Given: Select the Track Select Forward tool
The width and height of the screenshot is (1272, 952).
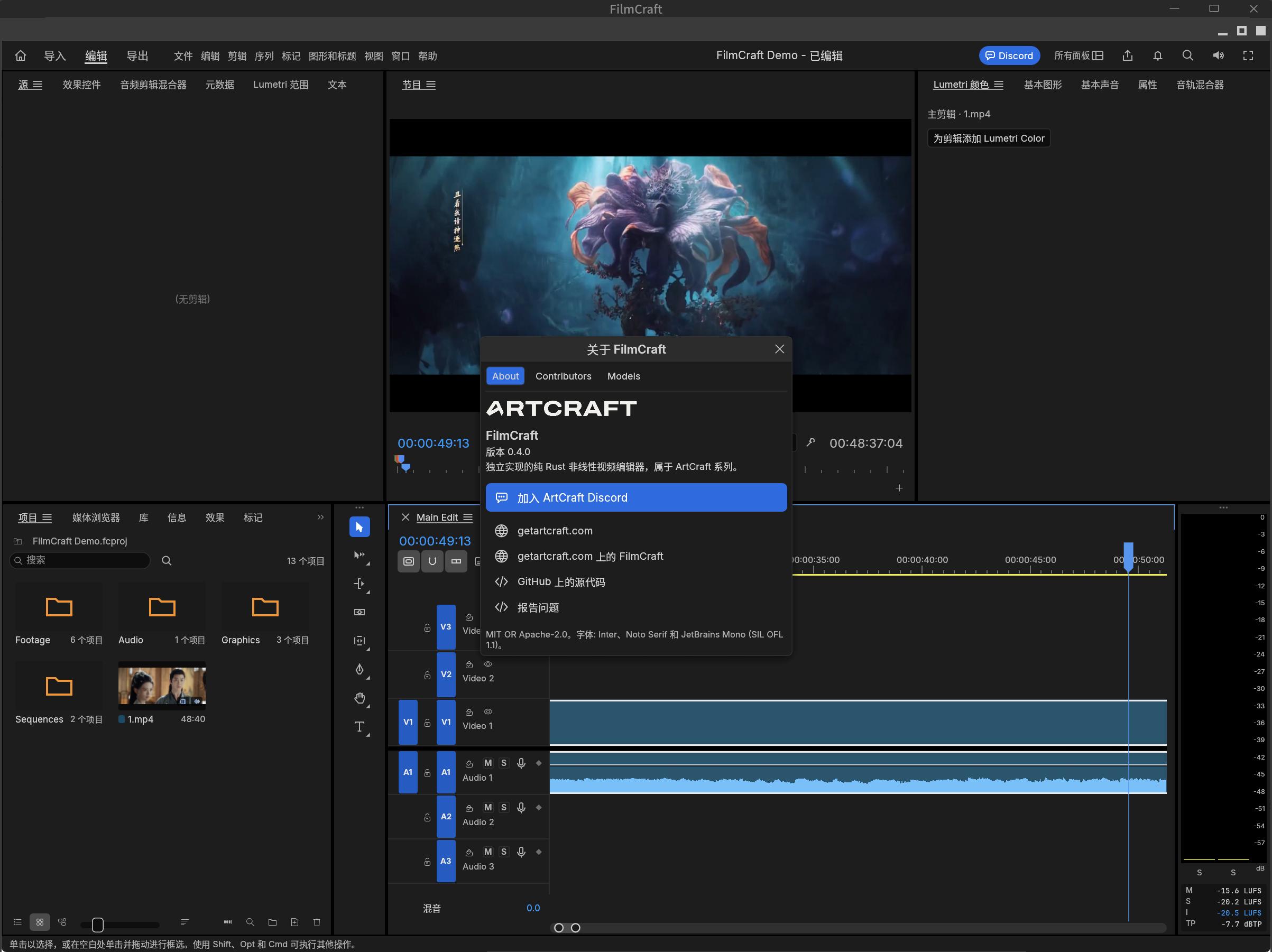Looking at the screenshot, I should click(360, 556).
